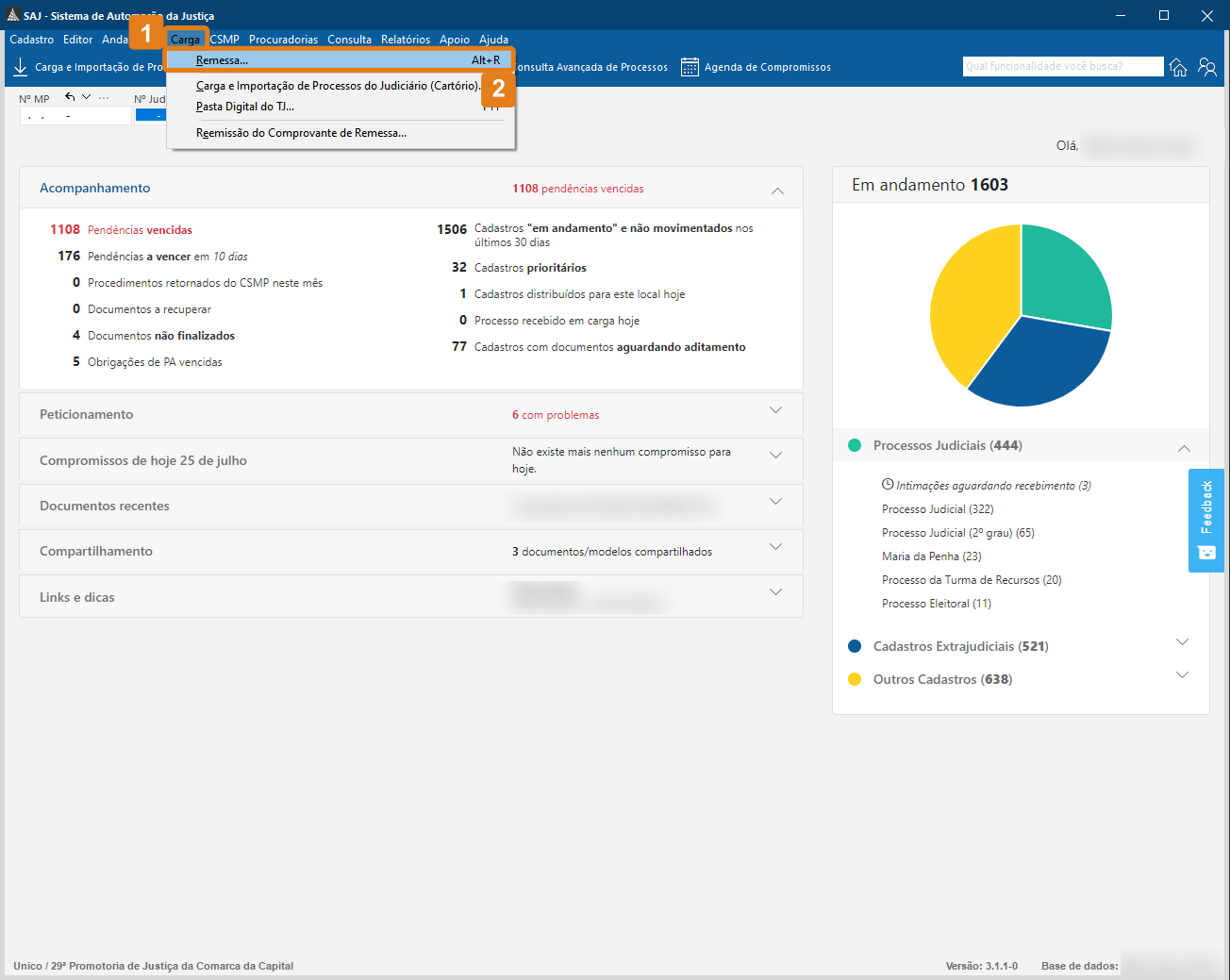Click the Agenda de Compromissos calendar icon
This screenshot has height=980, width=1230.
coord(690,67)
